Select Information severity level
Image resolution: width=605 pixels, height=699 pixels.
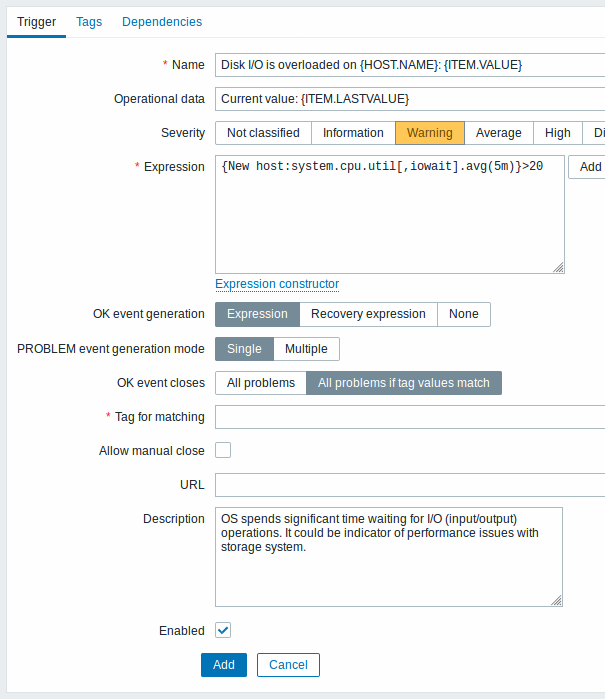tap(353, 133)
